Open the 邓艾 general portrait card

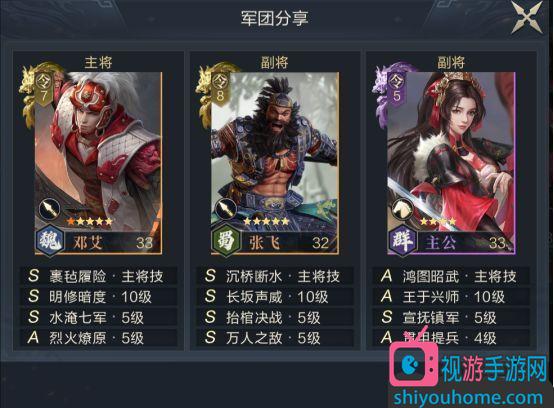tap(99, 163)
